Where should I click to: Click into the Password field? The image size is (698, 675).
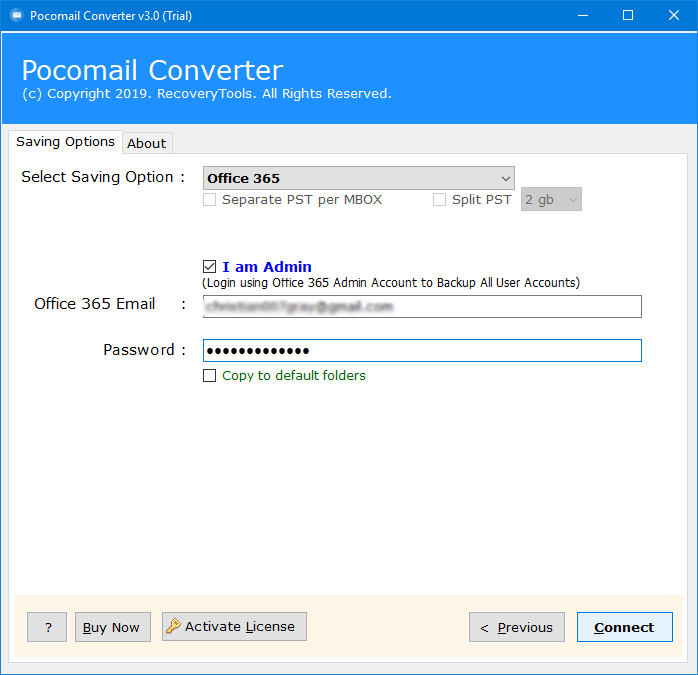pyautogui.click(x=422, y=350)
